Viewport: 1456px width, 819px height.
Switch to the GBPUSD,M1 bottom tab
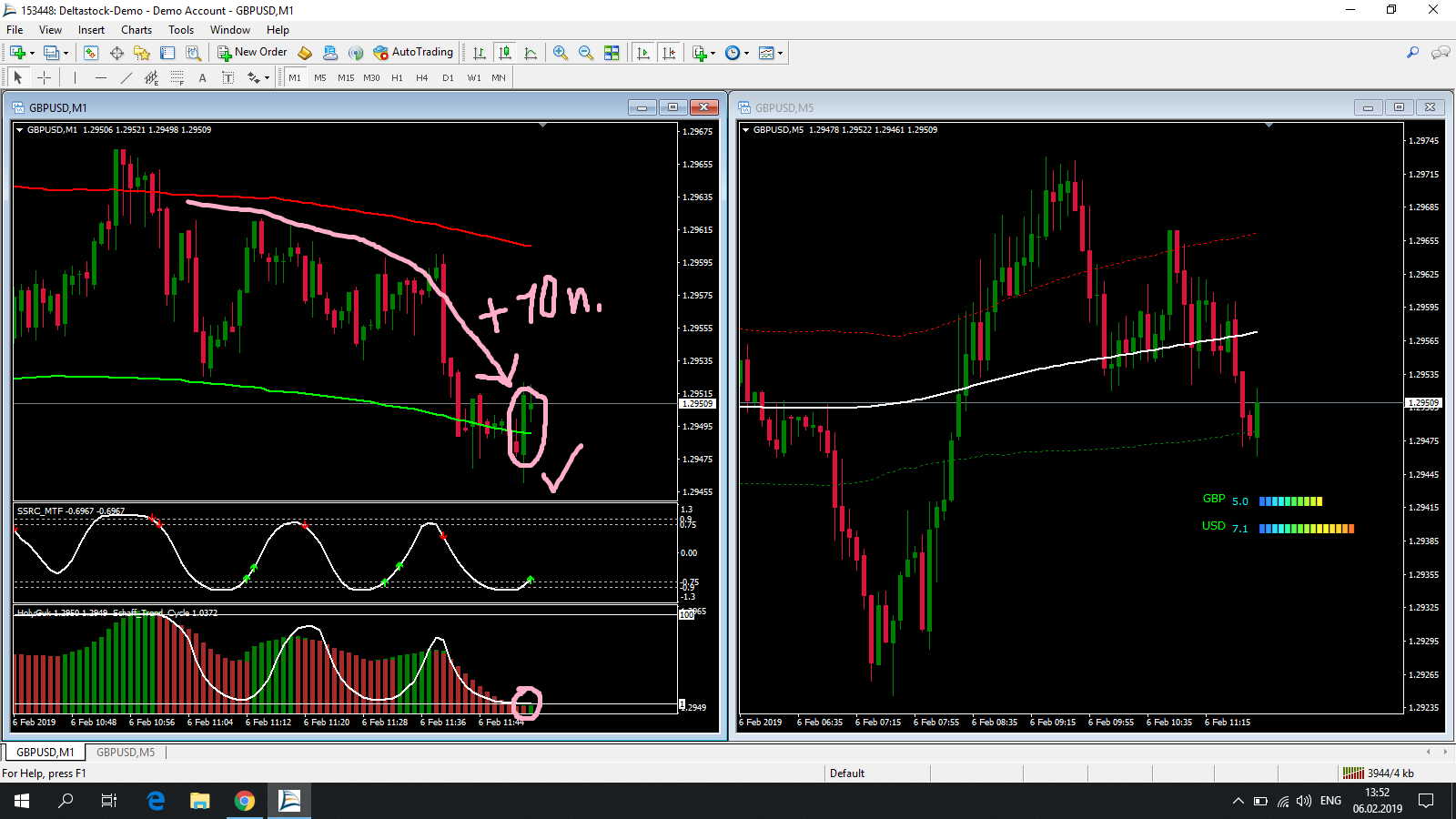[45, 753]
